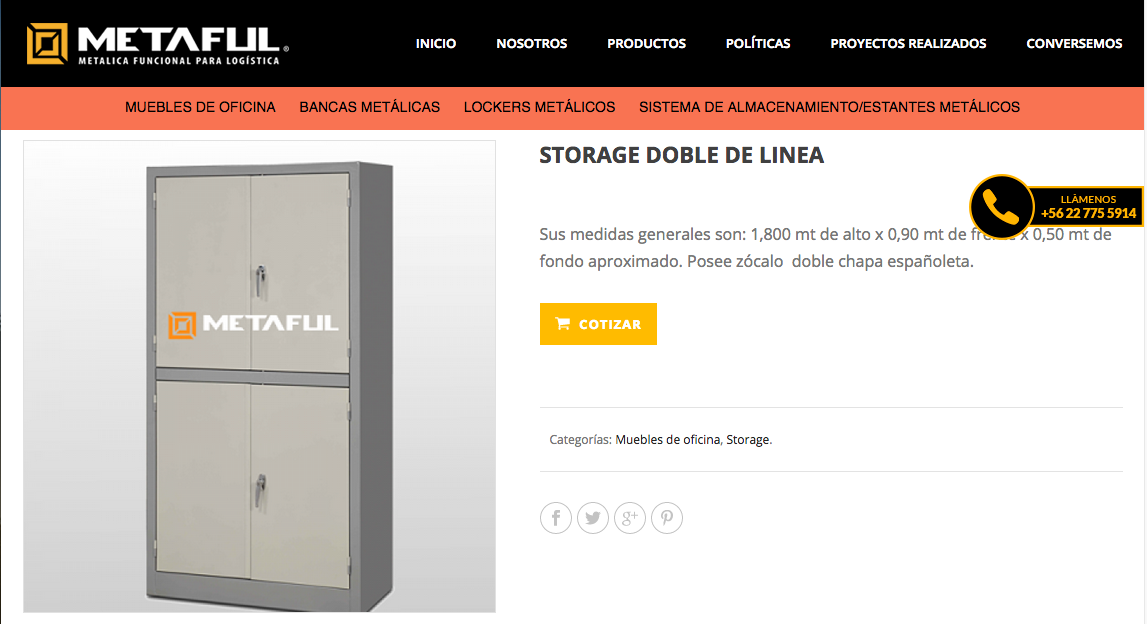Image resolution: width=1147 pixels, height=624 pixels.
Task: Pin product with Pinterest icon
Action: [x=667, y=518]
